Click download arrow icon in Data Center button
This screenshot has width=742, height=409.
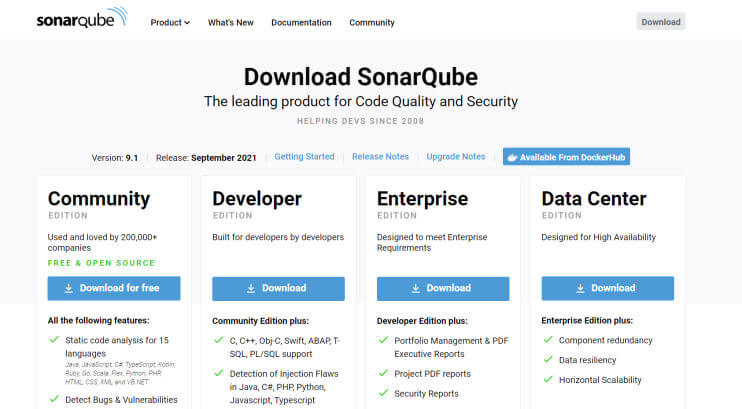[x=580, y=288]
